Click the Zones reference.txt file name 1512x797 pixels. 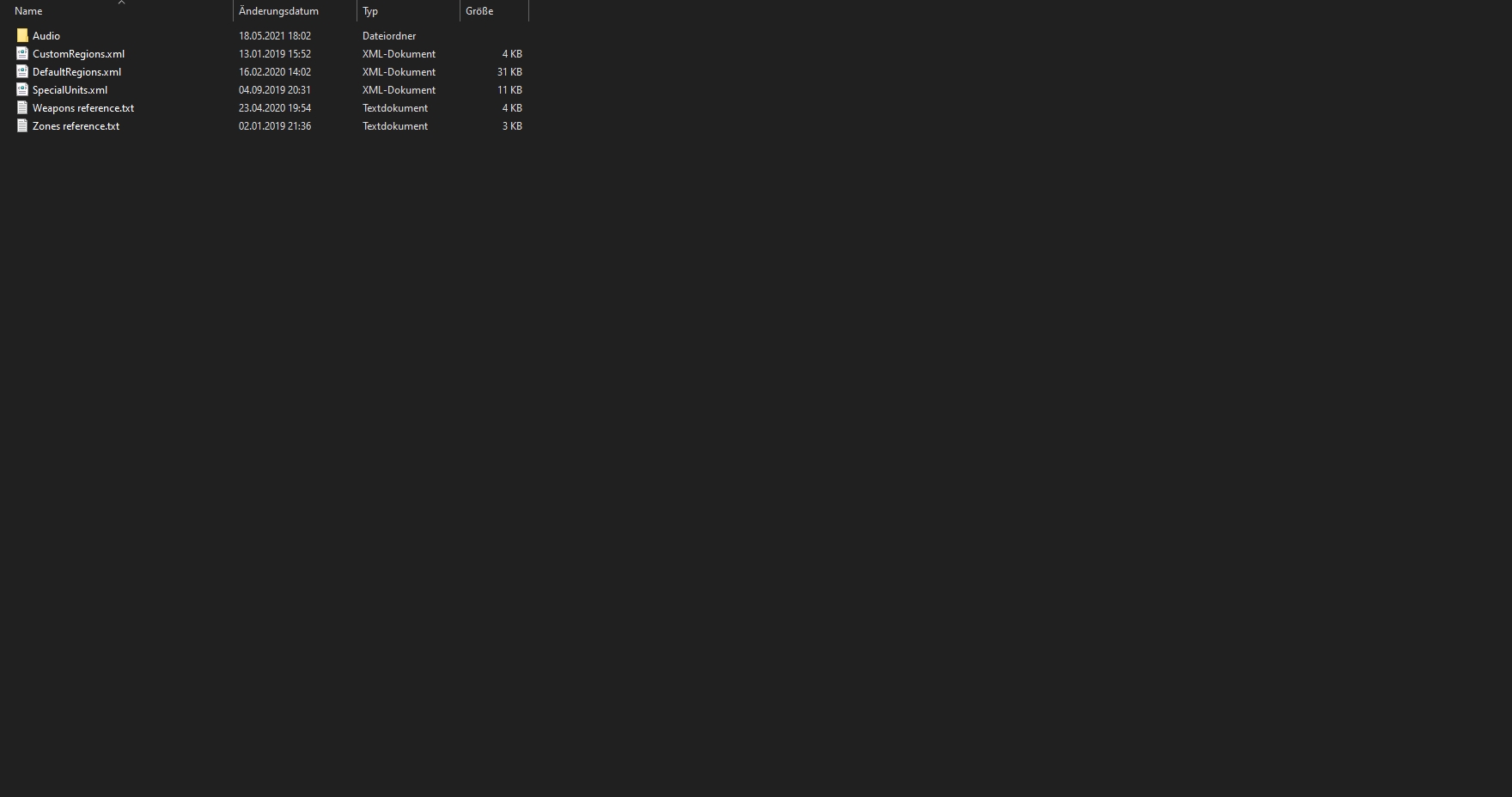click(76, 126)
